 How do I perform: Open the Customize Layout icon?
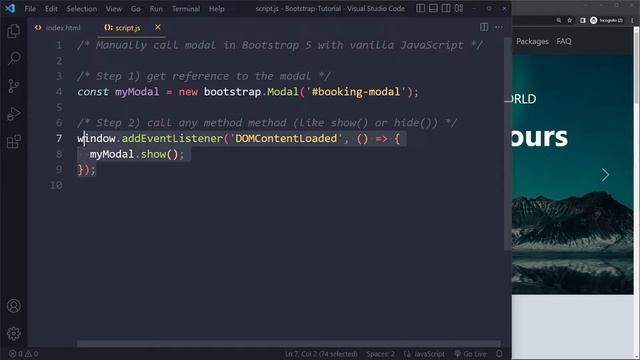click(x=459, y=8)
